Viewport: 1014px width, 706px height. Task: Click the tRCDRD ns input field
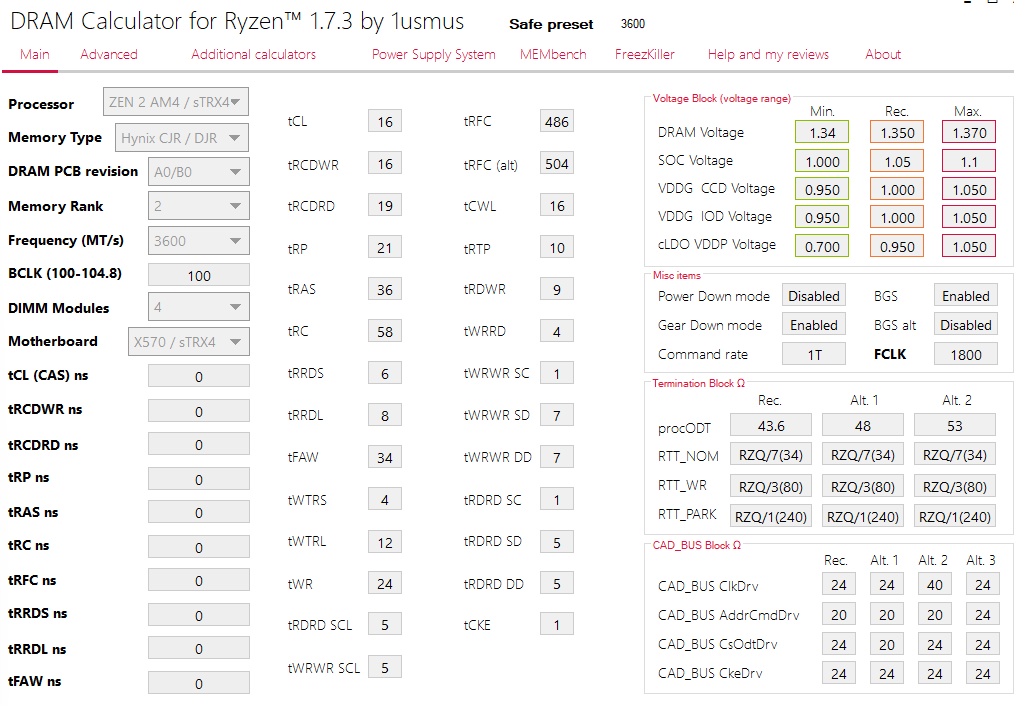click(x=199, y=444)
